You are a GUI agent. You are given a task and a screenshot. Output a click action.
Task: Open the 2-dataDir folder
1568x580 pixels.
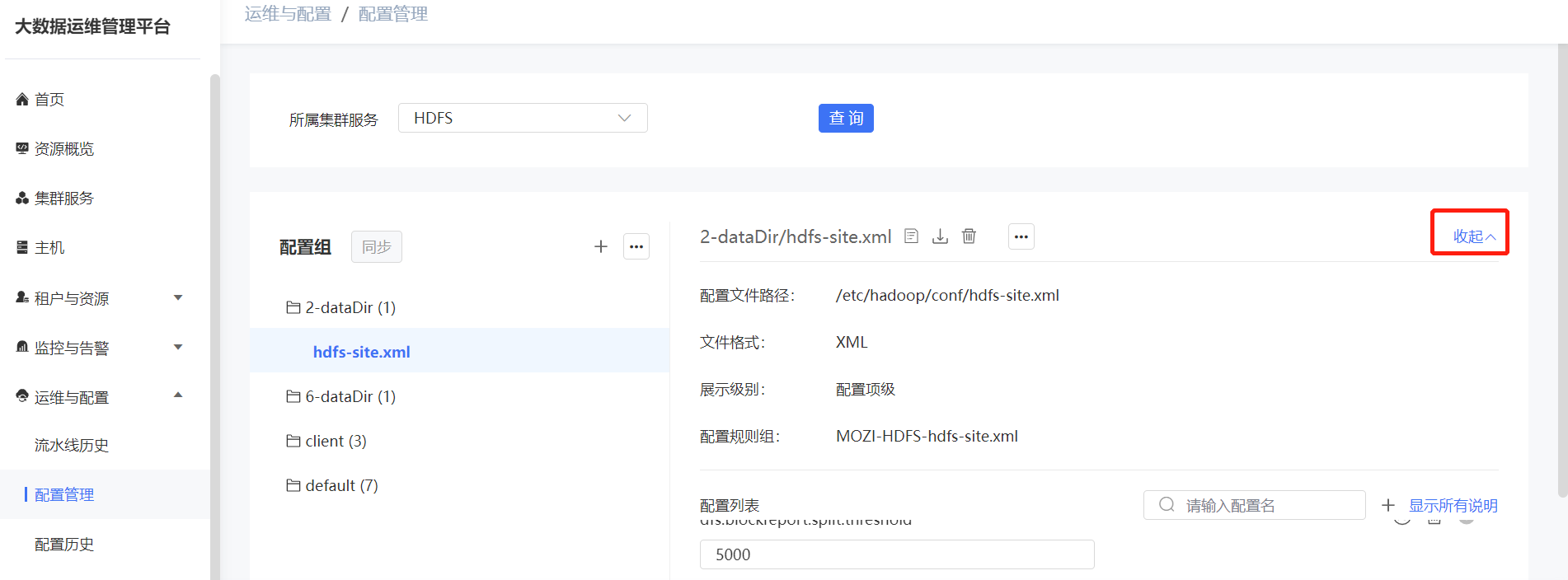341,307
